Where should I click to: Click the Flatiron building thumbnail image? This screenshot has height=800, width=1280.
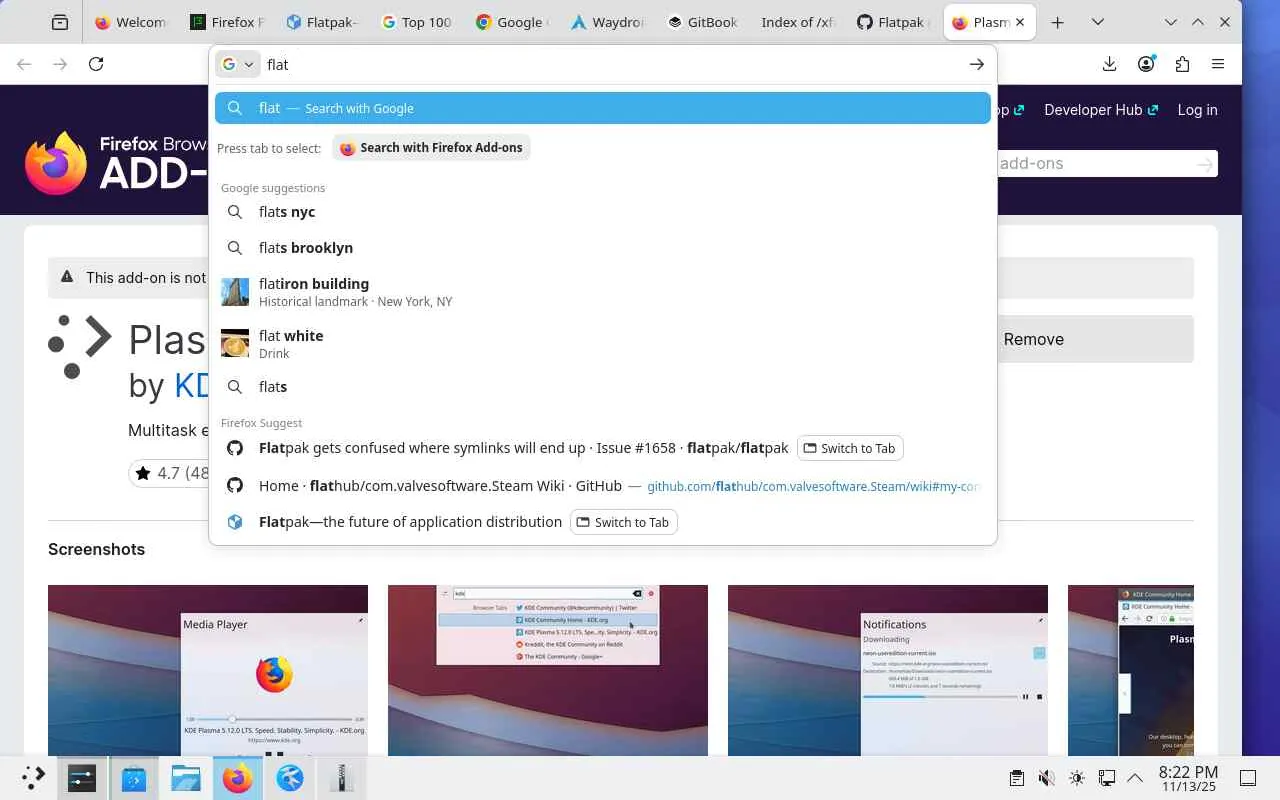[x=235, y=292]
